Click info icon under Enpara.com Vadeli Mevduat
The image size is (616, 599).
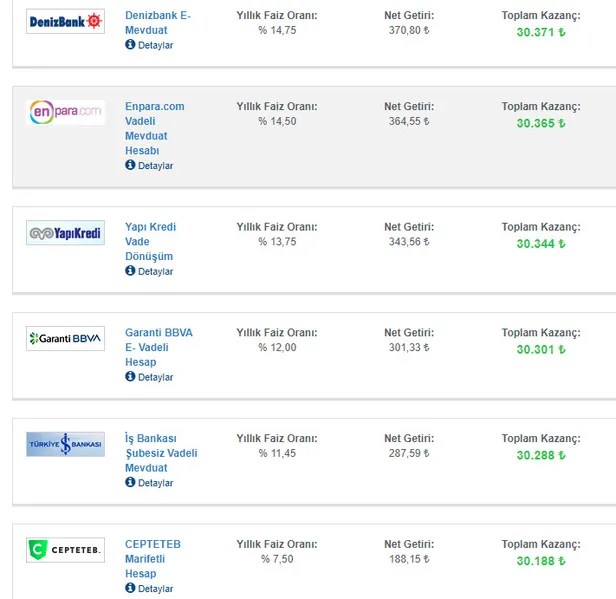[130, 165]
